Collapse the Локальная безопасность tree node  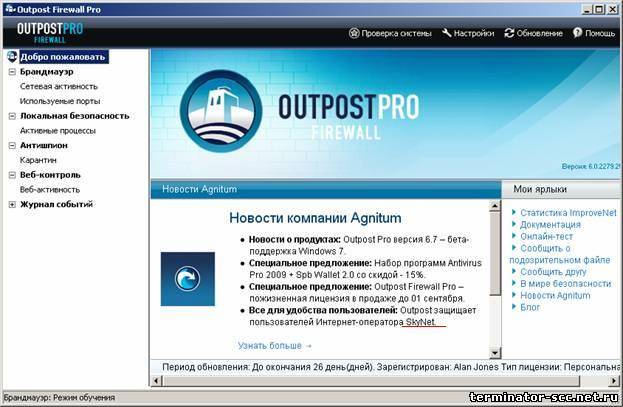pyautogui.click(x=12, y=116)
